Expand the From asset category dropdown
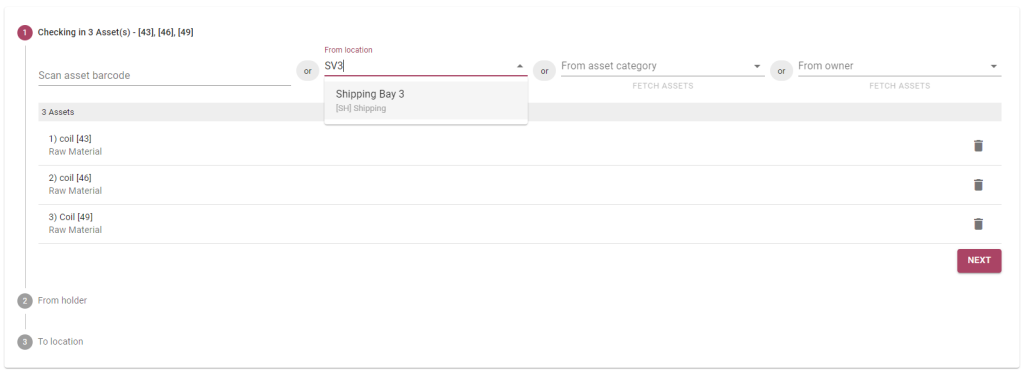Image resolution: width=1024 pixels, height=387 pixels. coord(757,66)
